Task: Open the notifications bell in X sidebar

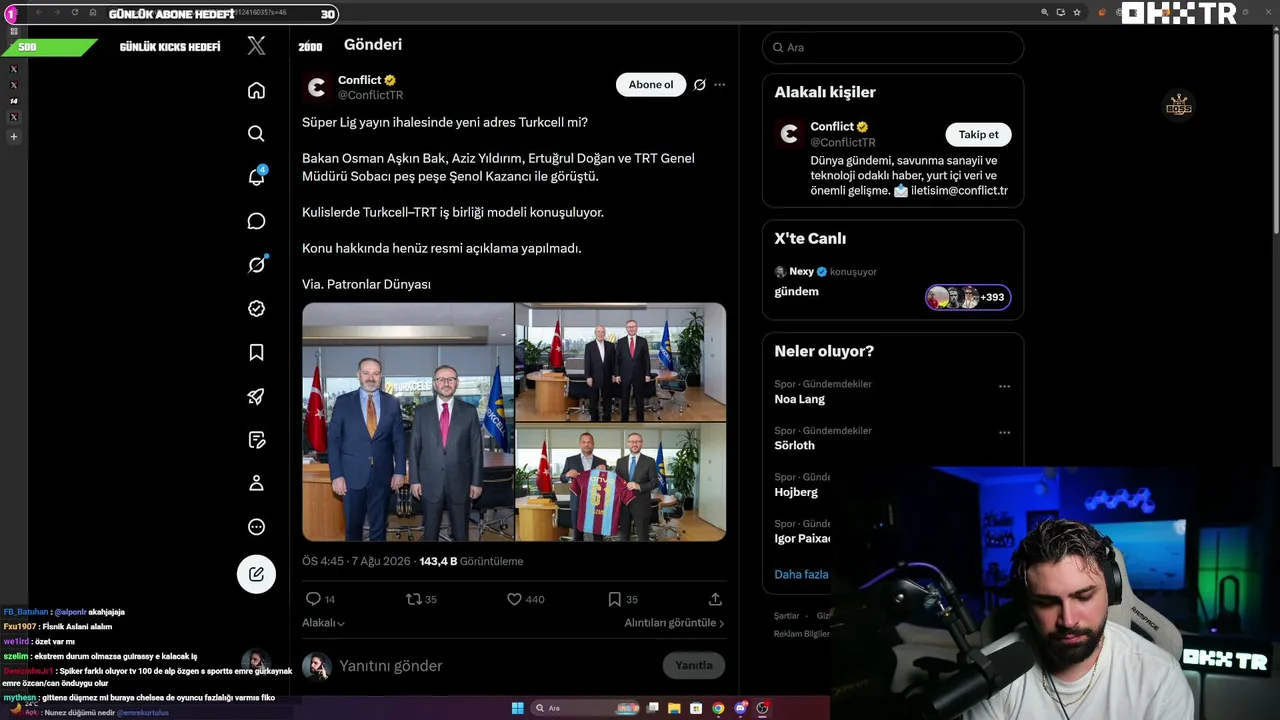Action: (256, 177)
